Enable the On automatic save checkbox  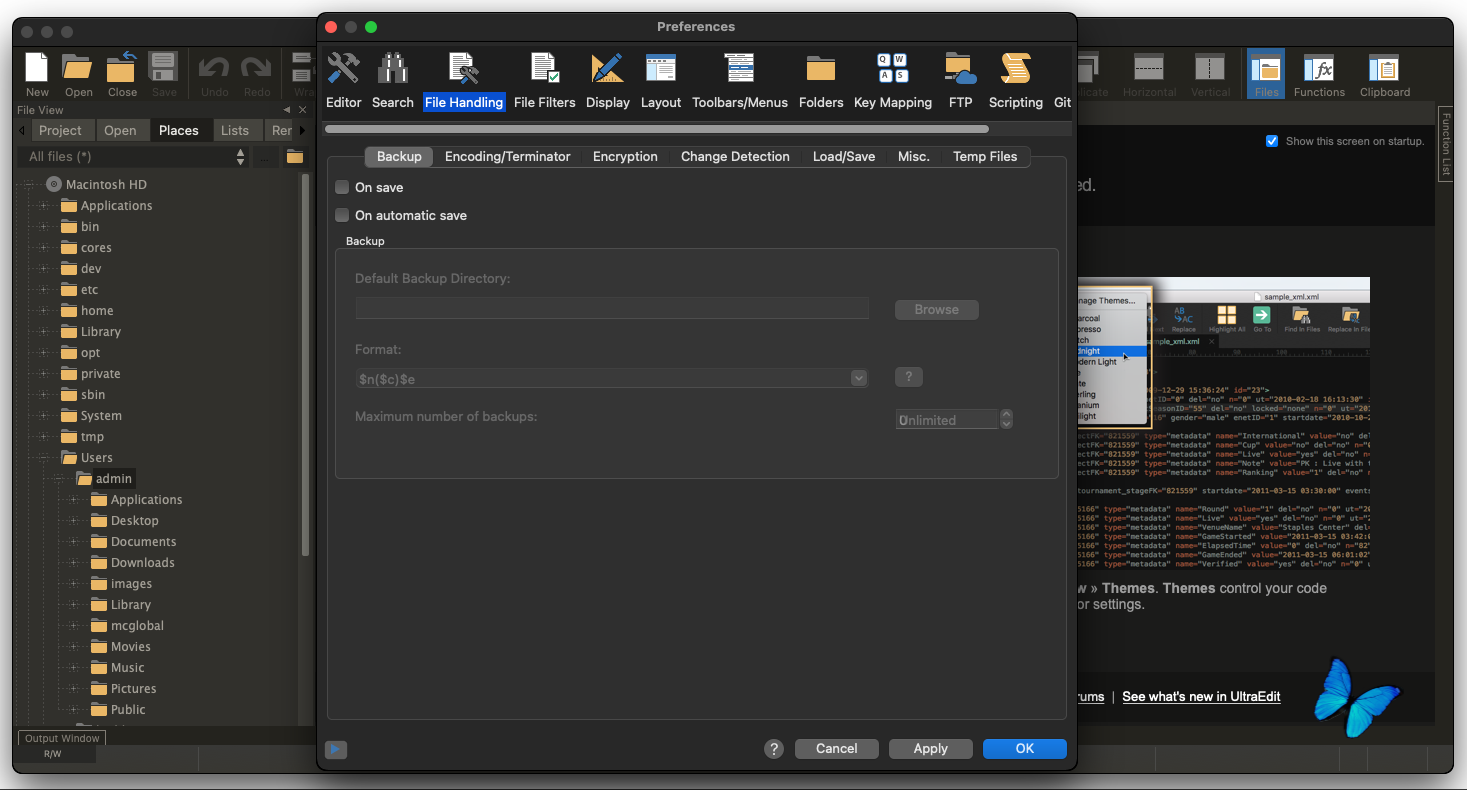coord(342,215)
